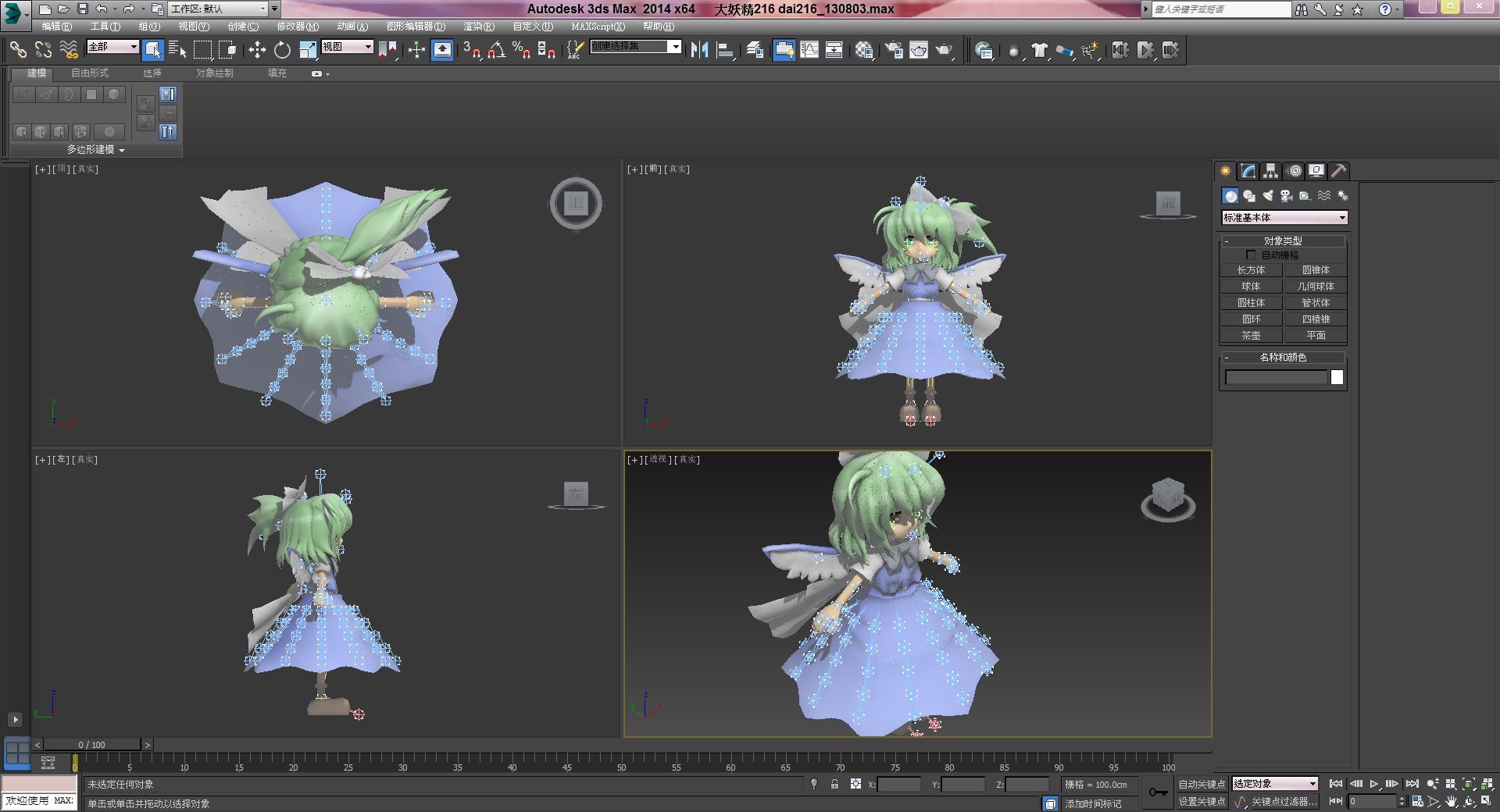Viewport: 1500px width, 812px height.
Task: Open the Material Editor
Action: pyautogui.click(x=864, y=50)
